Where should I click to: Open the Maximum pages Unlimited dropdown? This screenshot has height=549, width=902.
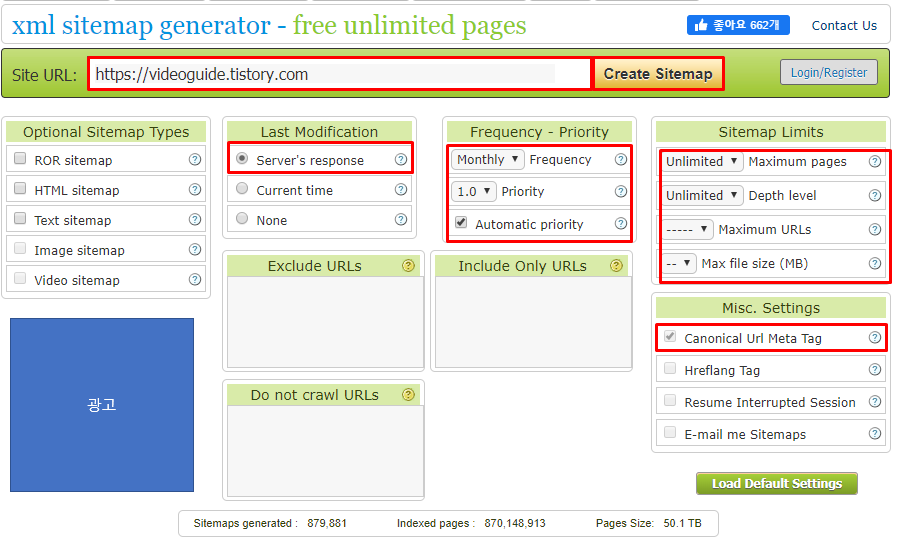click(701, 162)
